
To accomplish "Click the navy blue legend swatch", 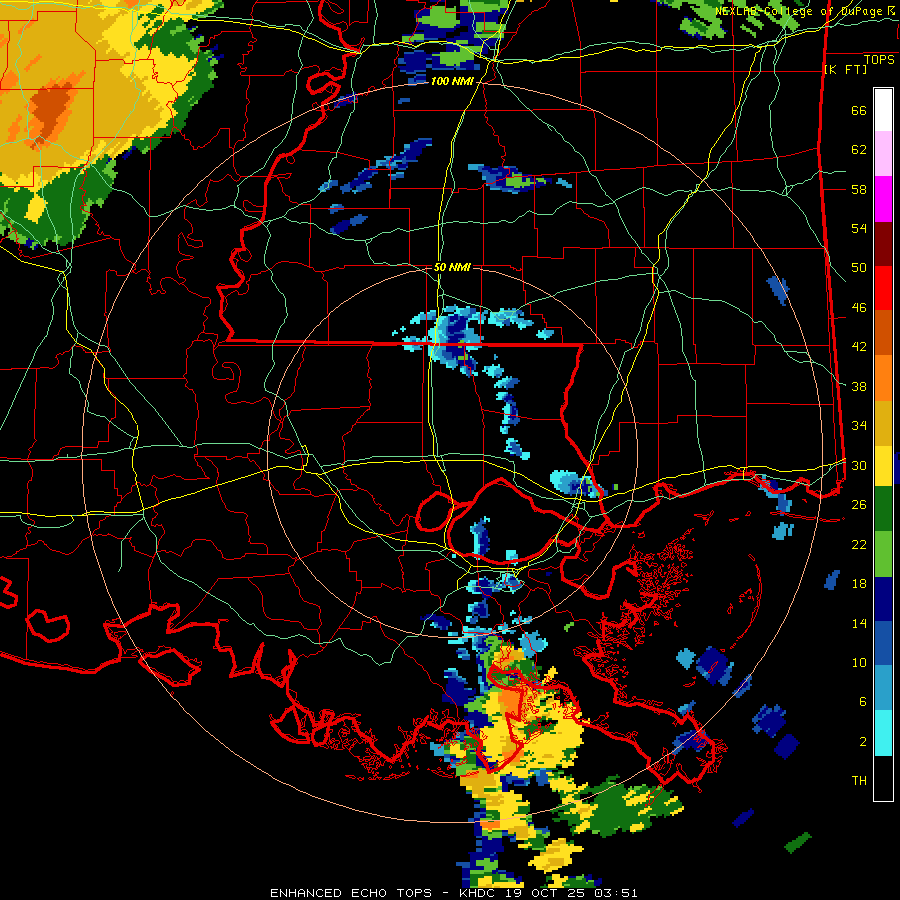I will point(883,599).
